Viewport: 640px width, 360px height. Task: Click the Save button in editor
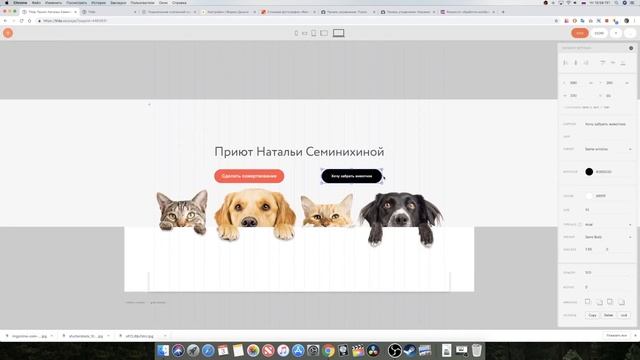click(580, 33)
